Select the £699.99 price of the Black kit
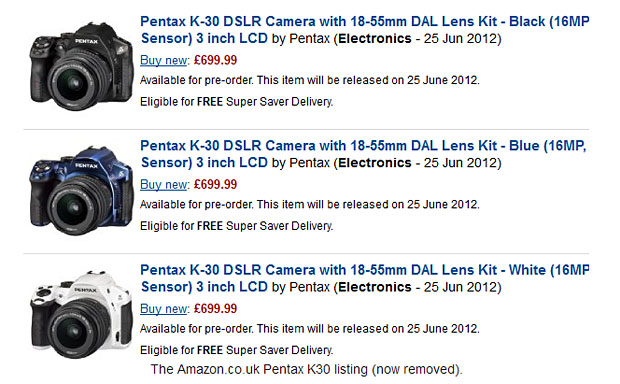620x384 pixels. click(215, 60)
